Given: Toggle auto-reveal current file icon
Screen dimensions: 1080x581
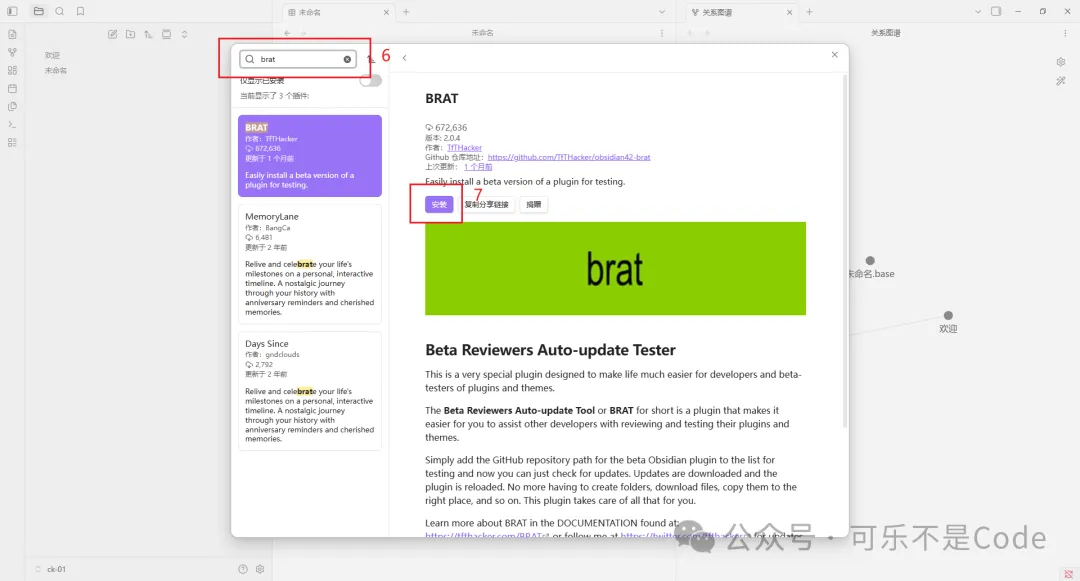Looking at the screenshot, I should pos(166,34).
